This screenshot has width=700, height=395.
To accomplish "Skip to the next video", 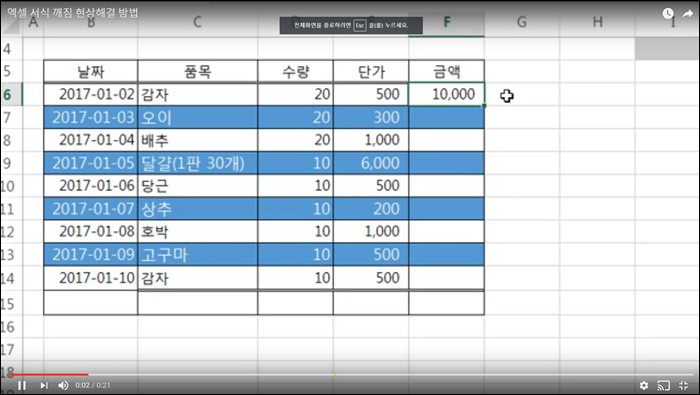I will pyautogui.click(x=44, y=385).
